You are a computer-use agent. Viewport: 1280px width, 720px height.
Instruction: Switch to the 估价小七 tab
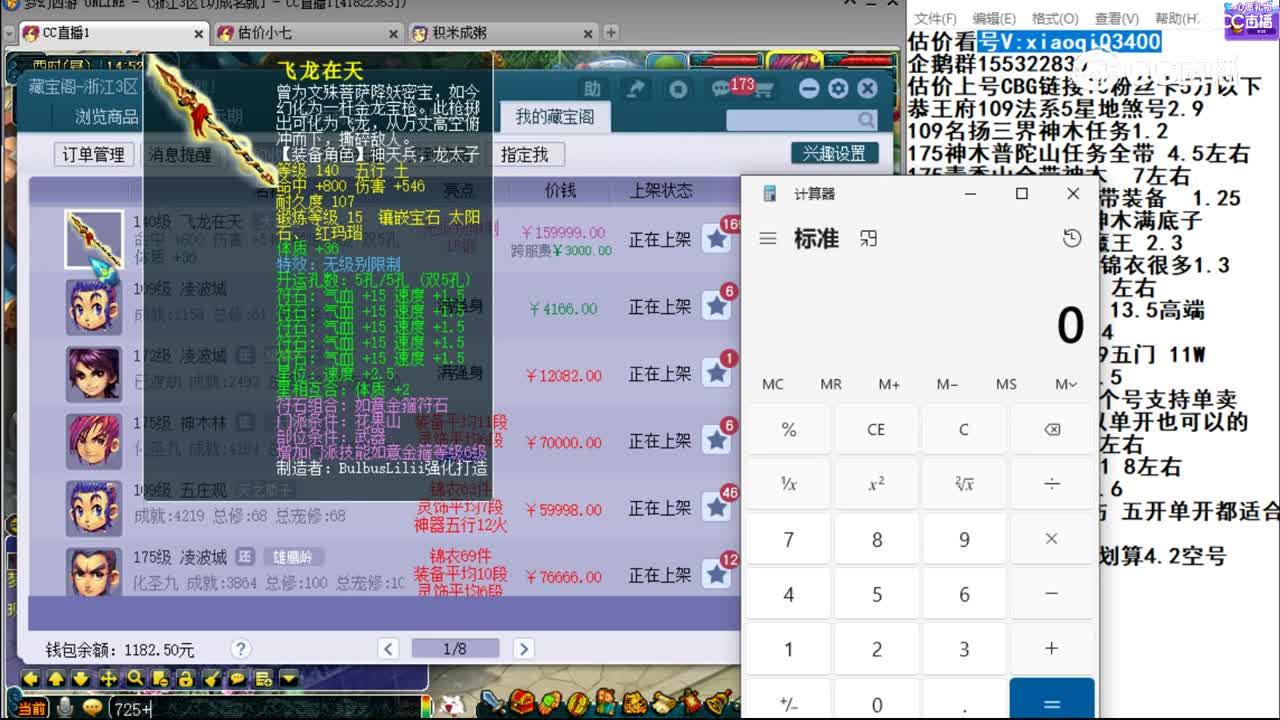[x=306, y=33]
